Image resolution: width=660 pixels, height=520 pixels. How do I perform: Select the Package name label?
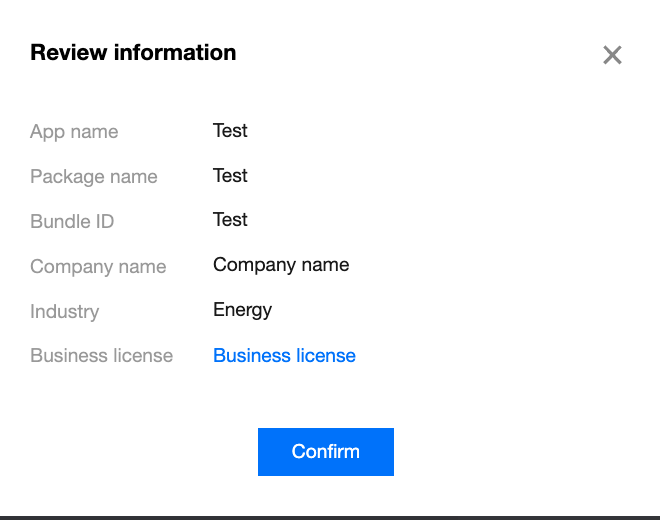pyautogui.click(x=94, y=177)
